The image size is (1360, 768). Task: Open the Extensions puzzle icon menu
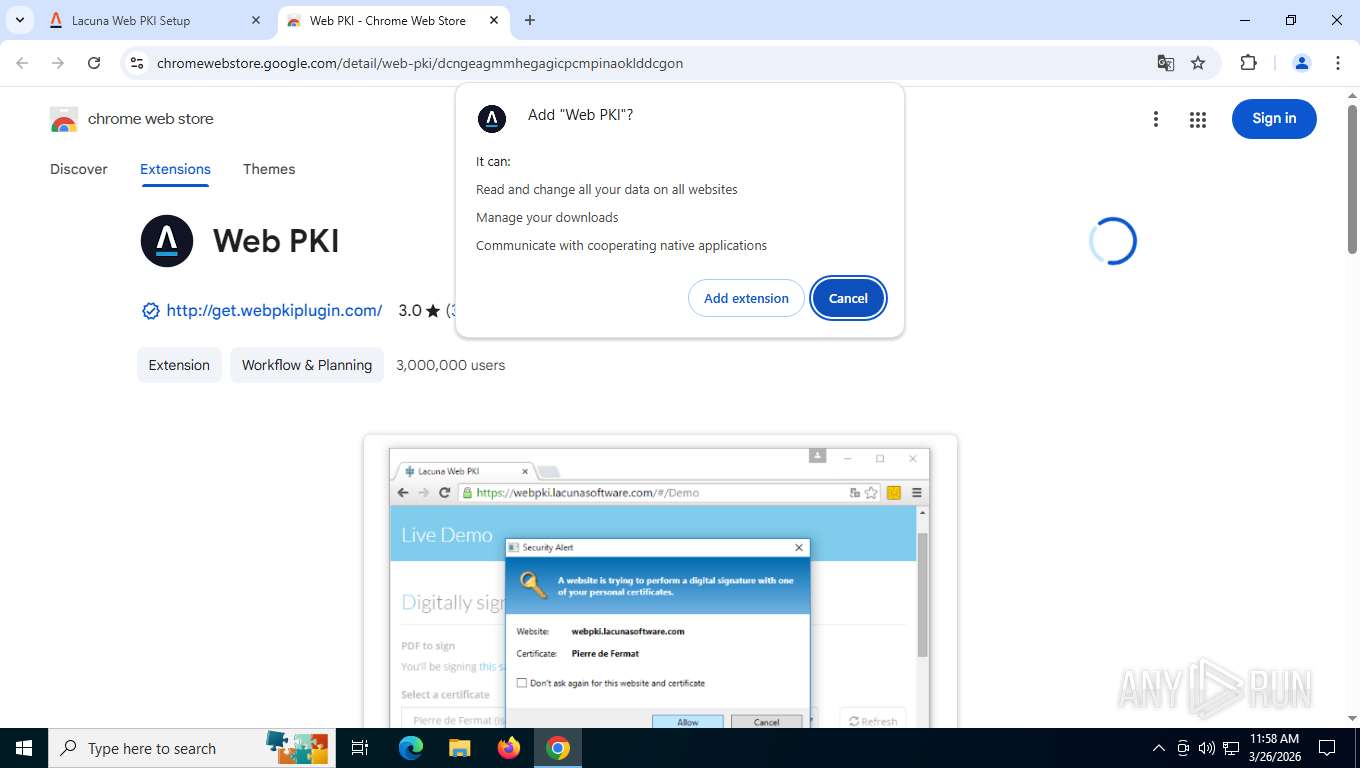(1248, 63)
